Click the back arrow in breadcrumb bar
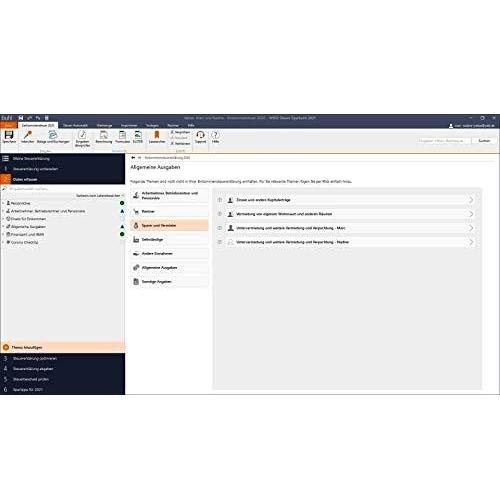The width and height of the screenshot is (500, 500). coord(133,157)
